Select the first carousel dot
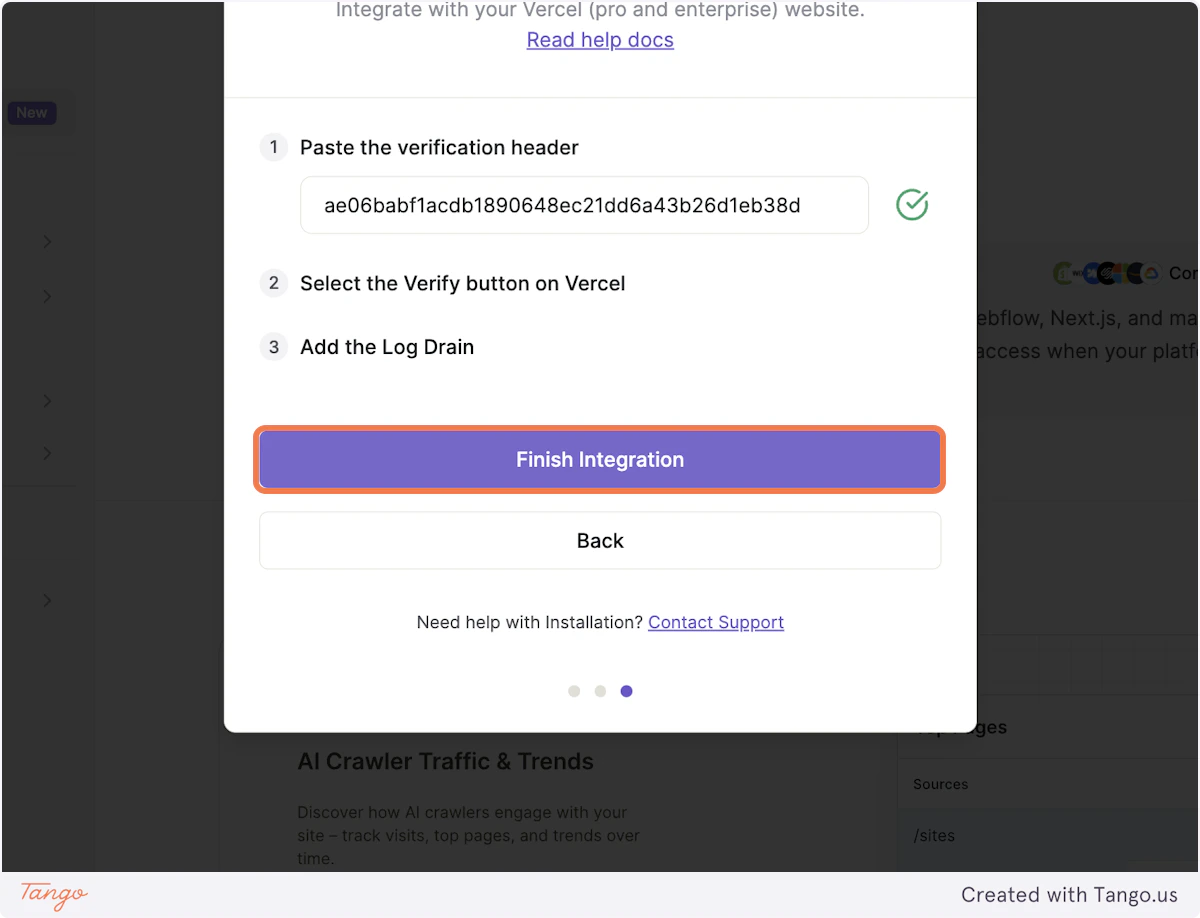Viewport: 1200px width, 918px height. pos(574,691)
